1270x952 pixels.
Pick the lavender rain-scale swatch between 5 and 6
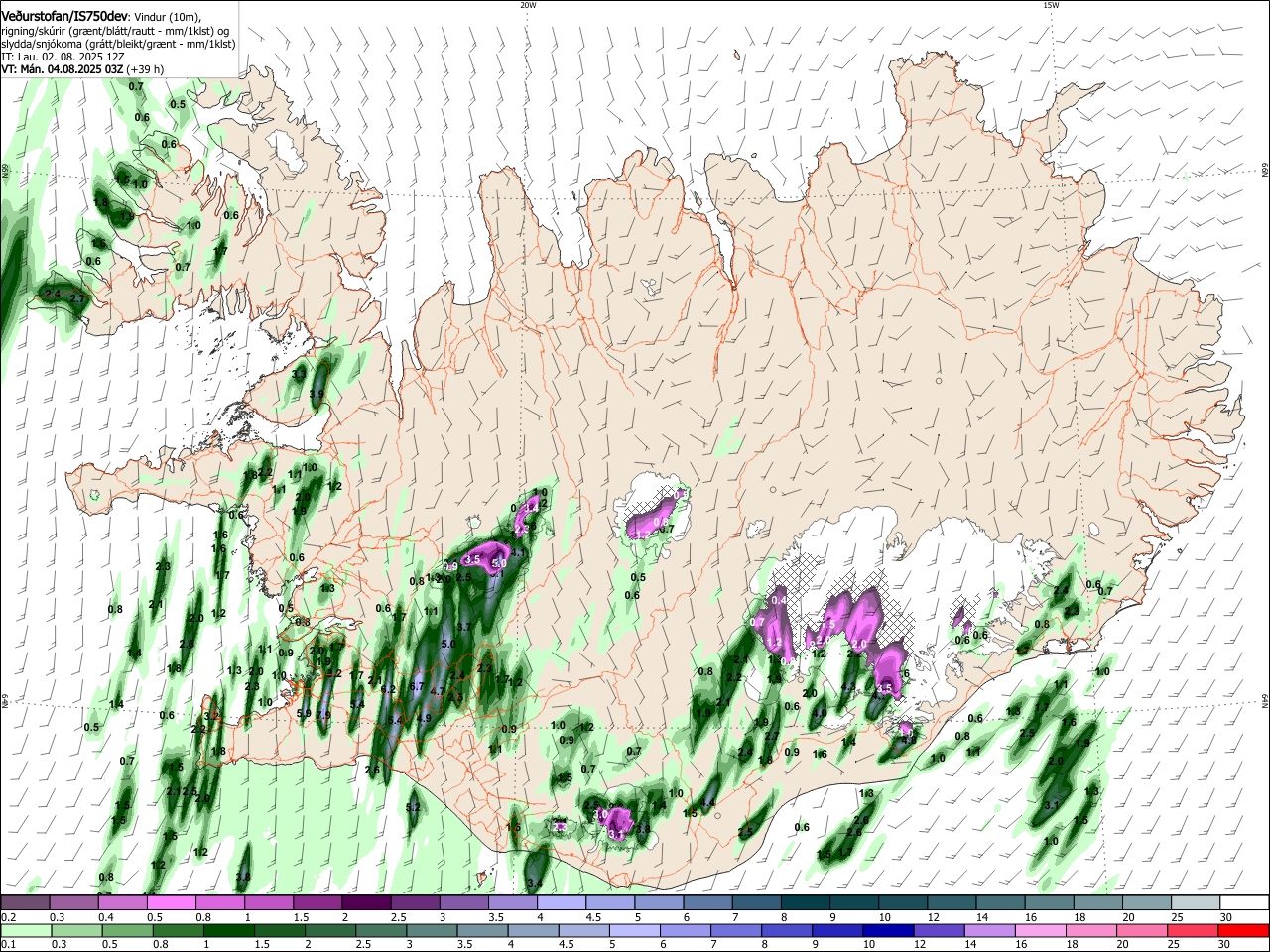click(633, 930)
